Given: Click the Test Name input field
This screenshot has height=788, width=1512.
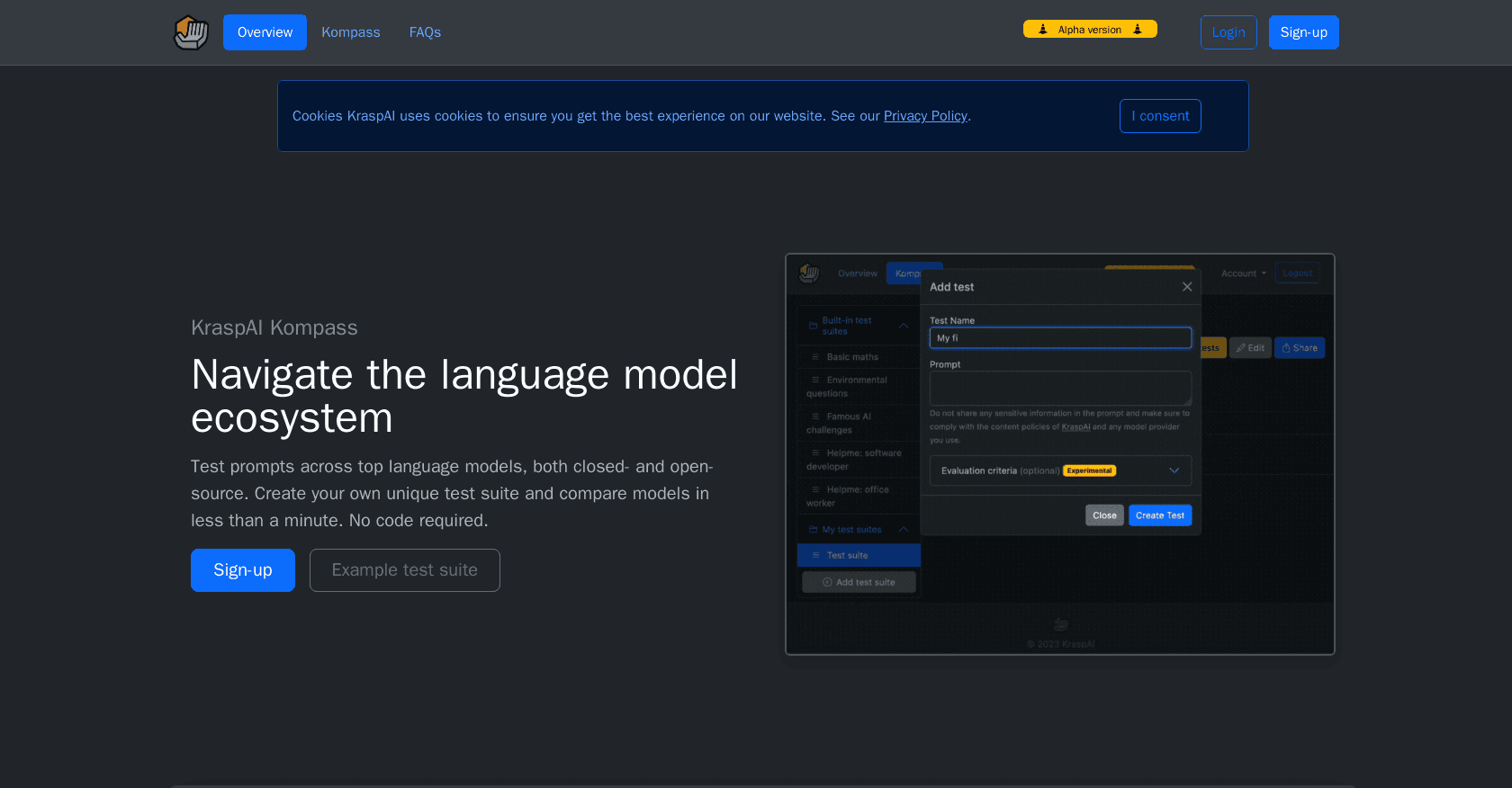Looking at the screenshot, I should click(1060, 338).
